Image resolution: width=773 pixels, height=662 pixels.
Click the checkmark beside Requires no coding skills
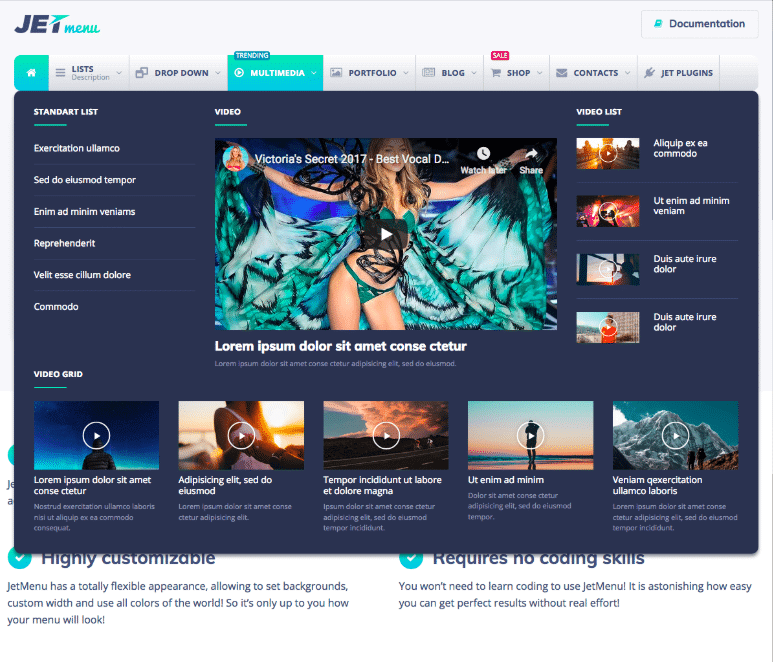click(411, 558)
